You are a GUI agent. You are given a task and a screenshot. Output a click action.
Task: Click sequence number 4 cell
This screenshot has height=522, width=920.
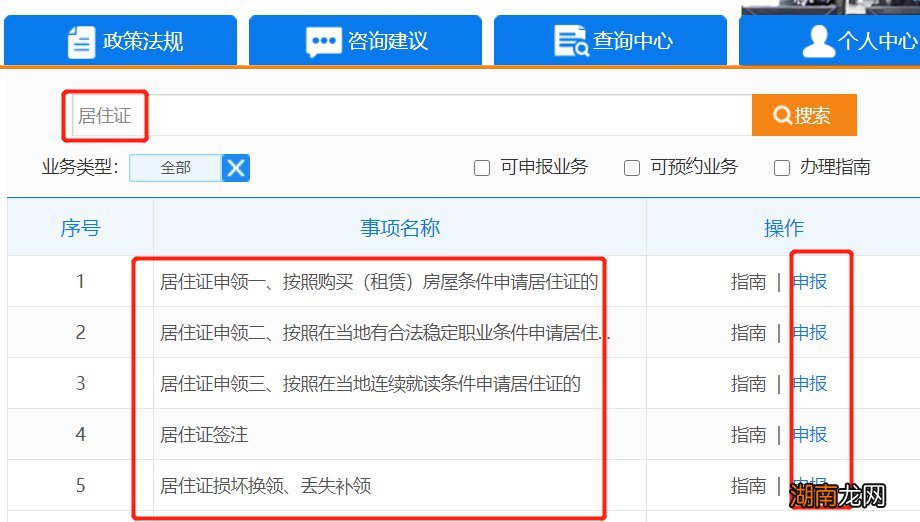tap(80, 435)
